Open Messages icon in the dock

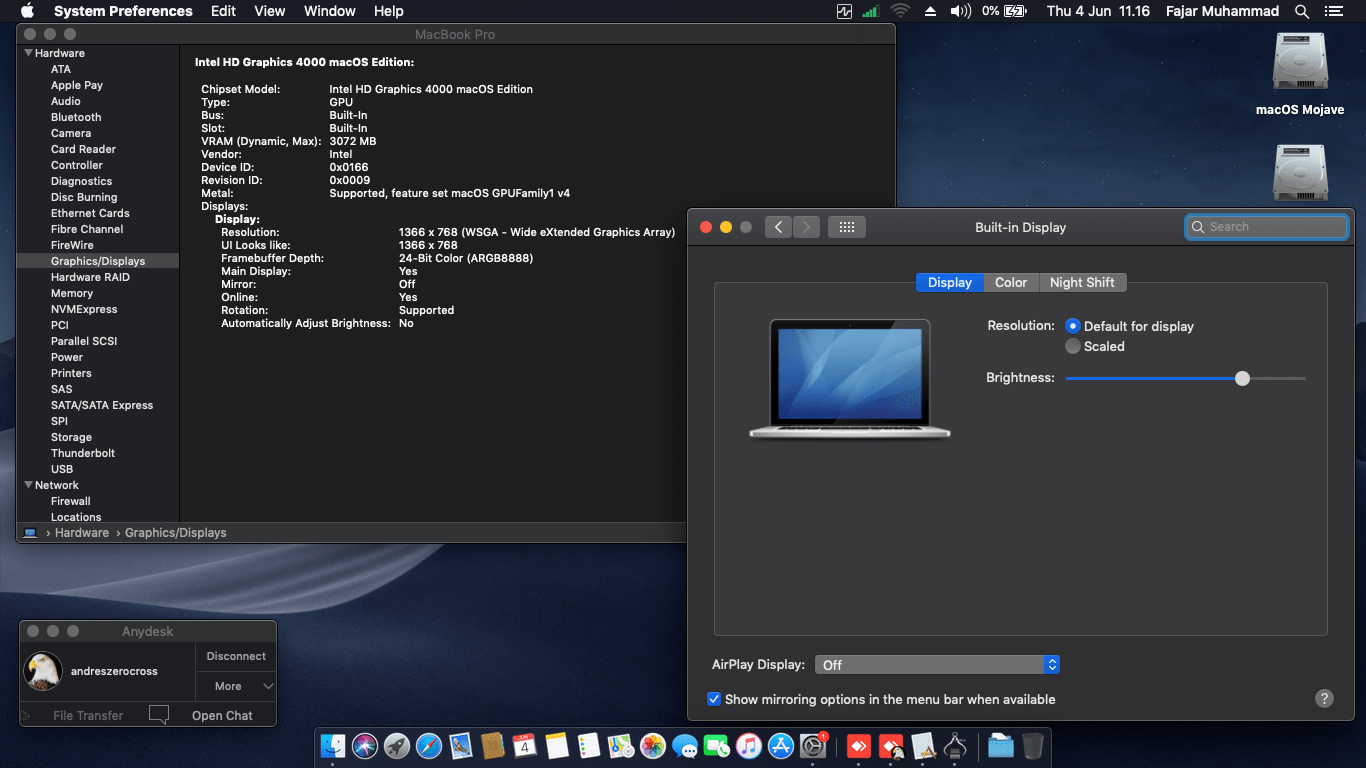point(685,746)
